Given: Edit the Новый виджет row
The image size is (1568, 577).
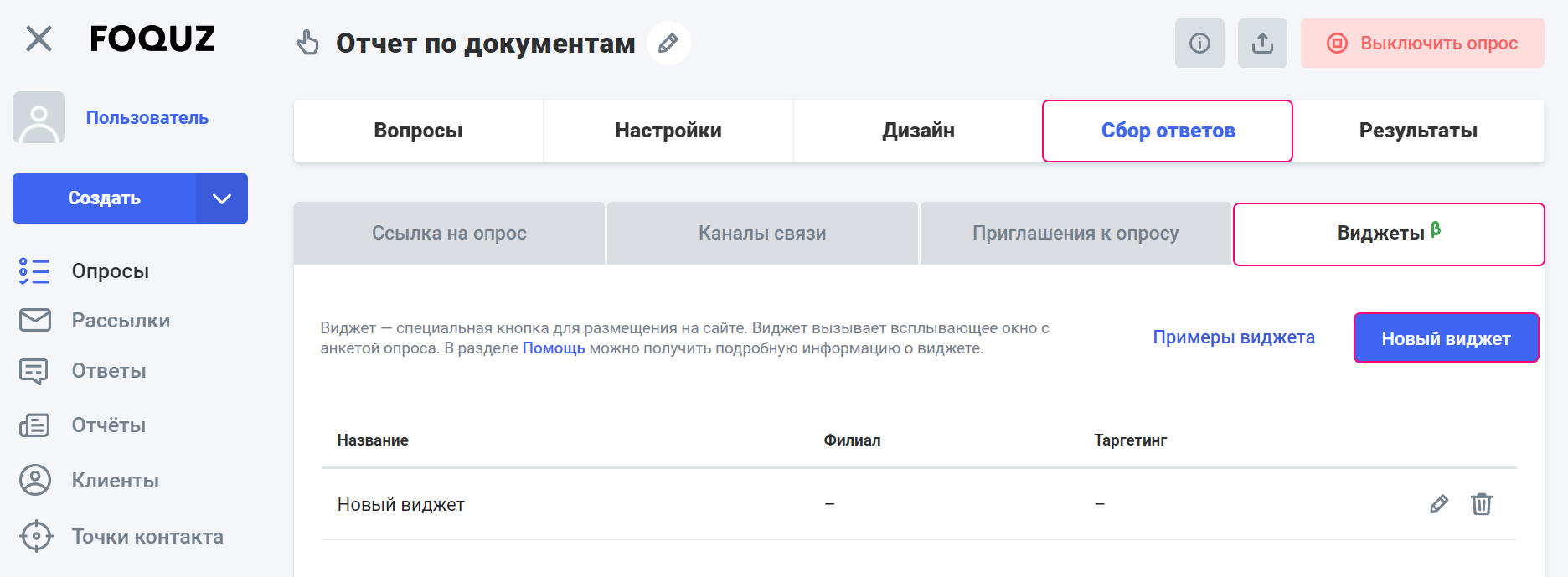Looking at the screenshot, I should tap(1438, 504).
